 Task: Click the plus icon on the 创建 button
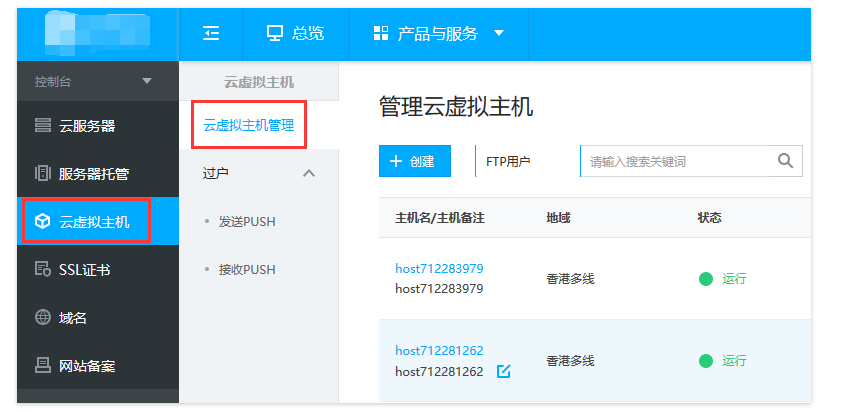396,161
